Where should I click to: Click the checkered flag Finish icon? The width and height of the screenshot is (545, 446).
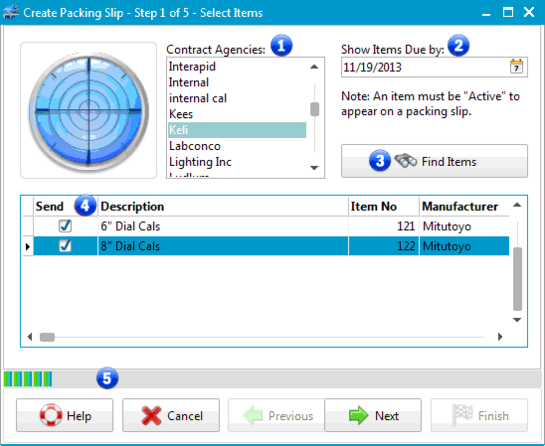click(x=462, y=415)
